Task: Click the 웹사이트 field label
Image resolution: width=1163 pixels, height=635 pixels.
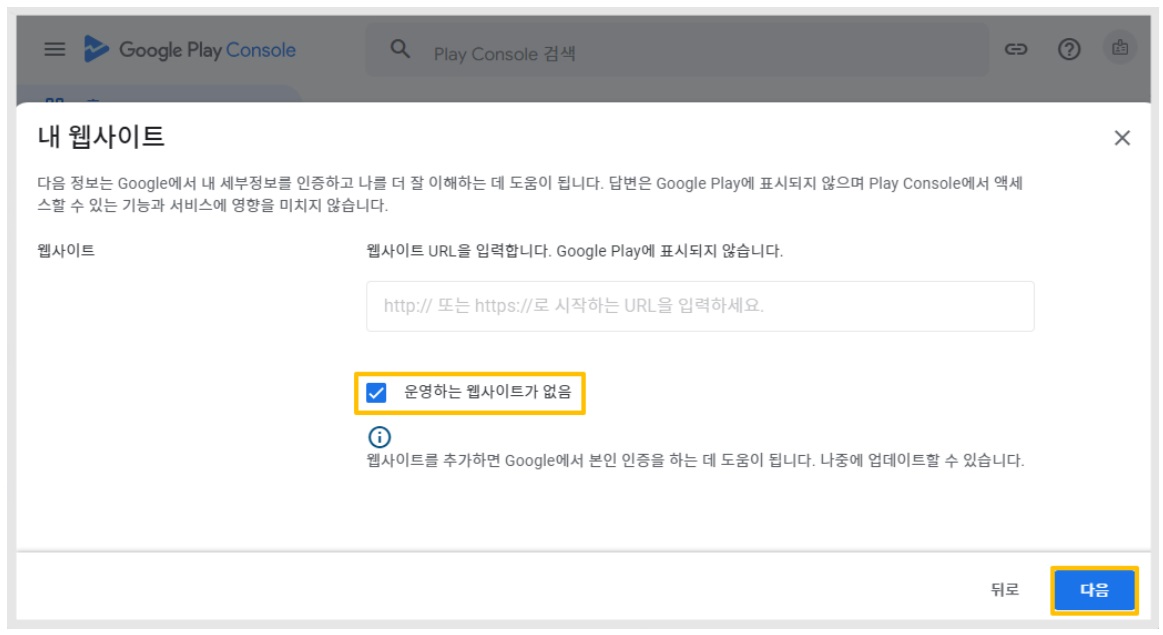Action: click(x=66, y=251)
